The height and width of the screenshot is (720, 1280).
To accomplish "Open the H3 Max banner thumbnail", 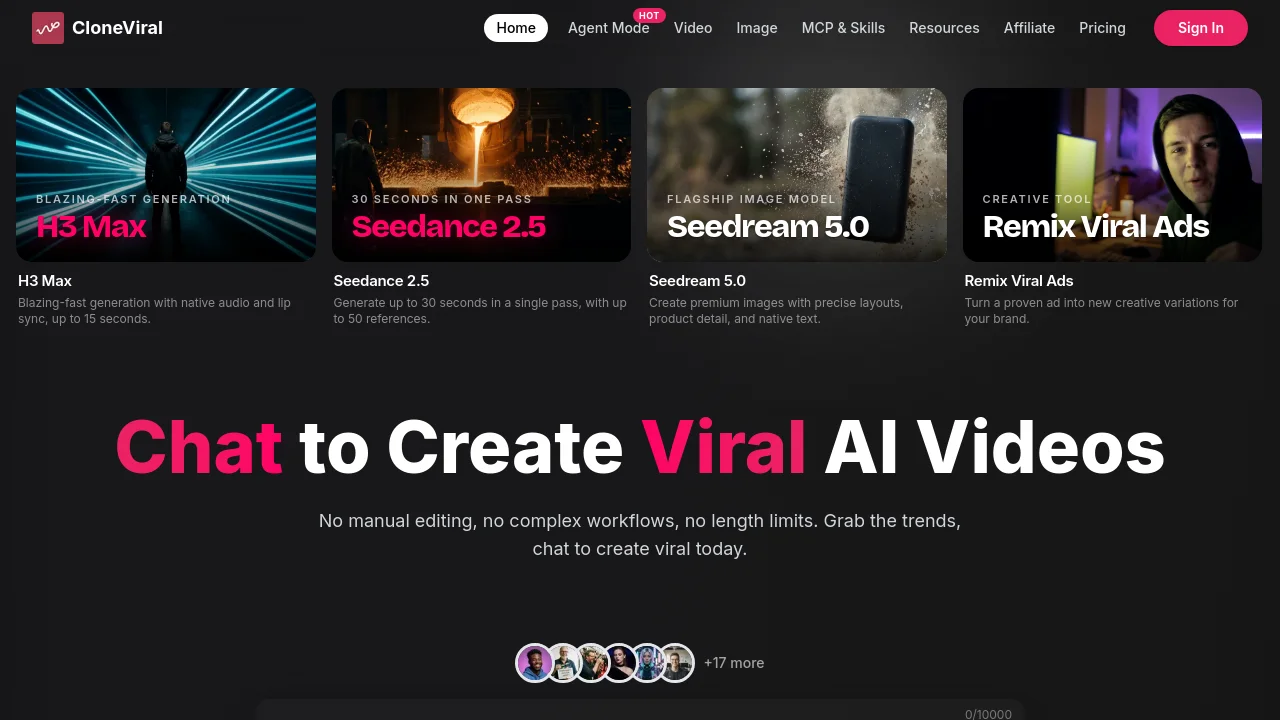I will 166,175.
